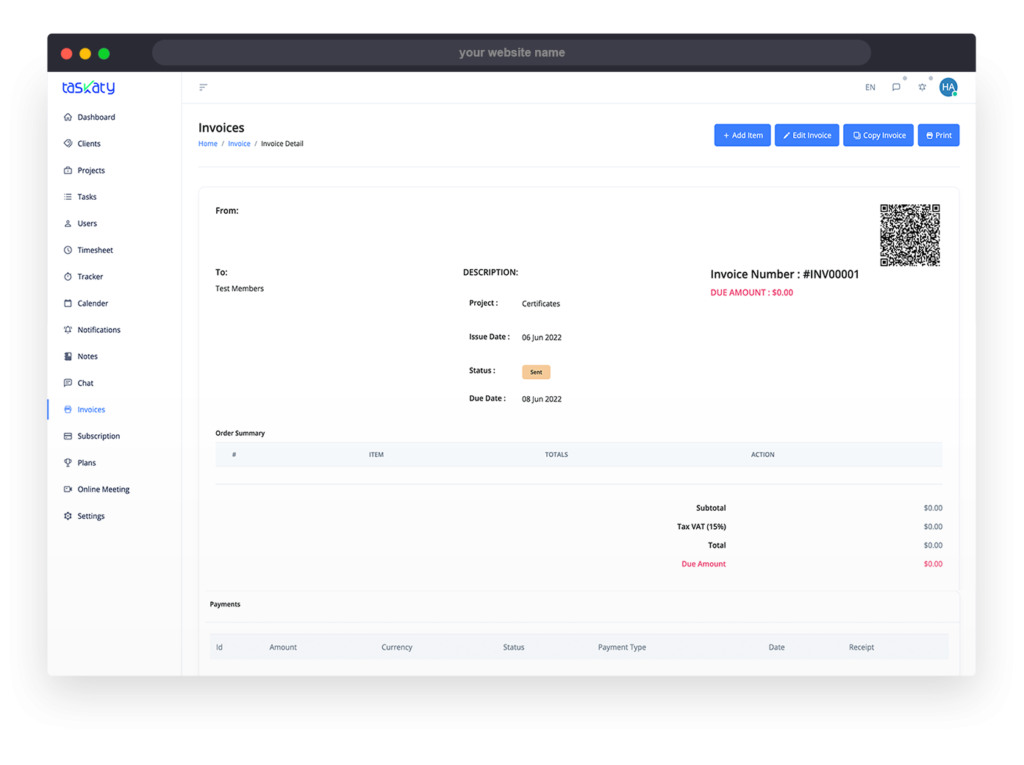Viewport: 1024px width, 765px height.
Task: Open Subscription in the sidebar
Action: 98,437
